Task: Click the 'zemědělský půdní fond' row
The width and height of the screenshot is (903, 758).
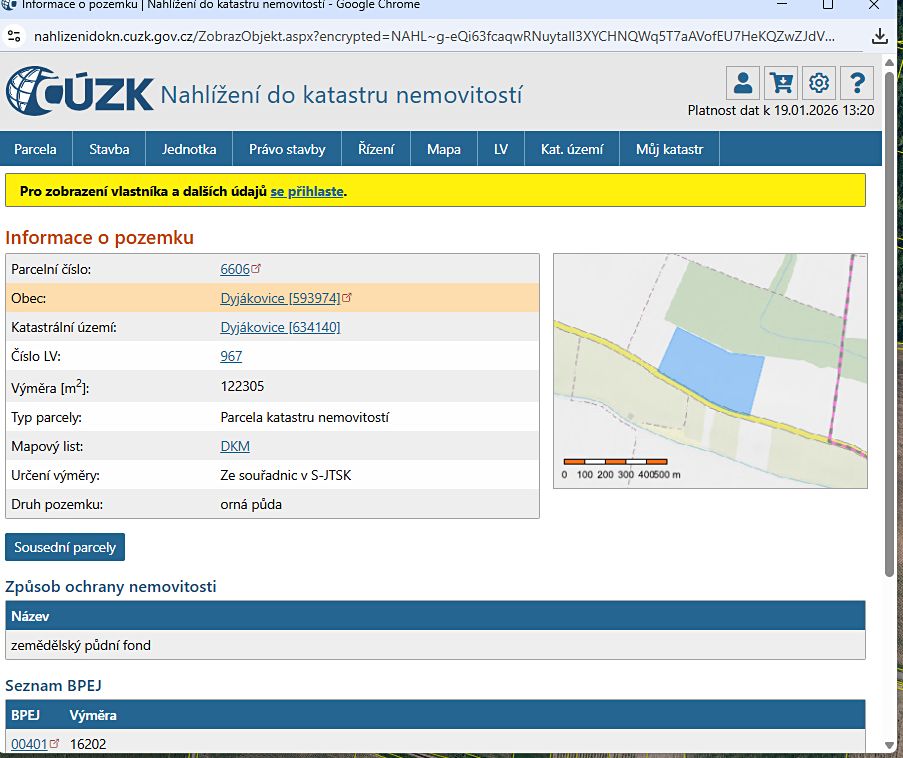Action: [x=435, y=645]
